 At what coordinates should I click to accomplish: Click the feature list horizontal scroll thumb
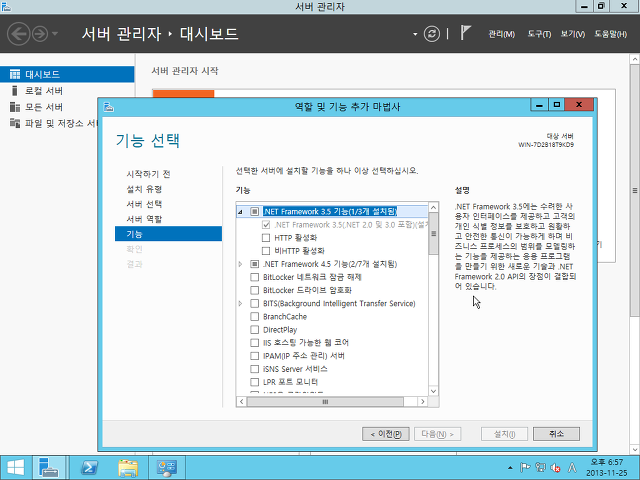325,402
